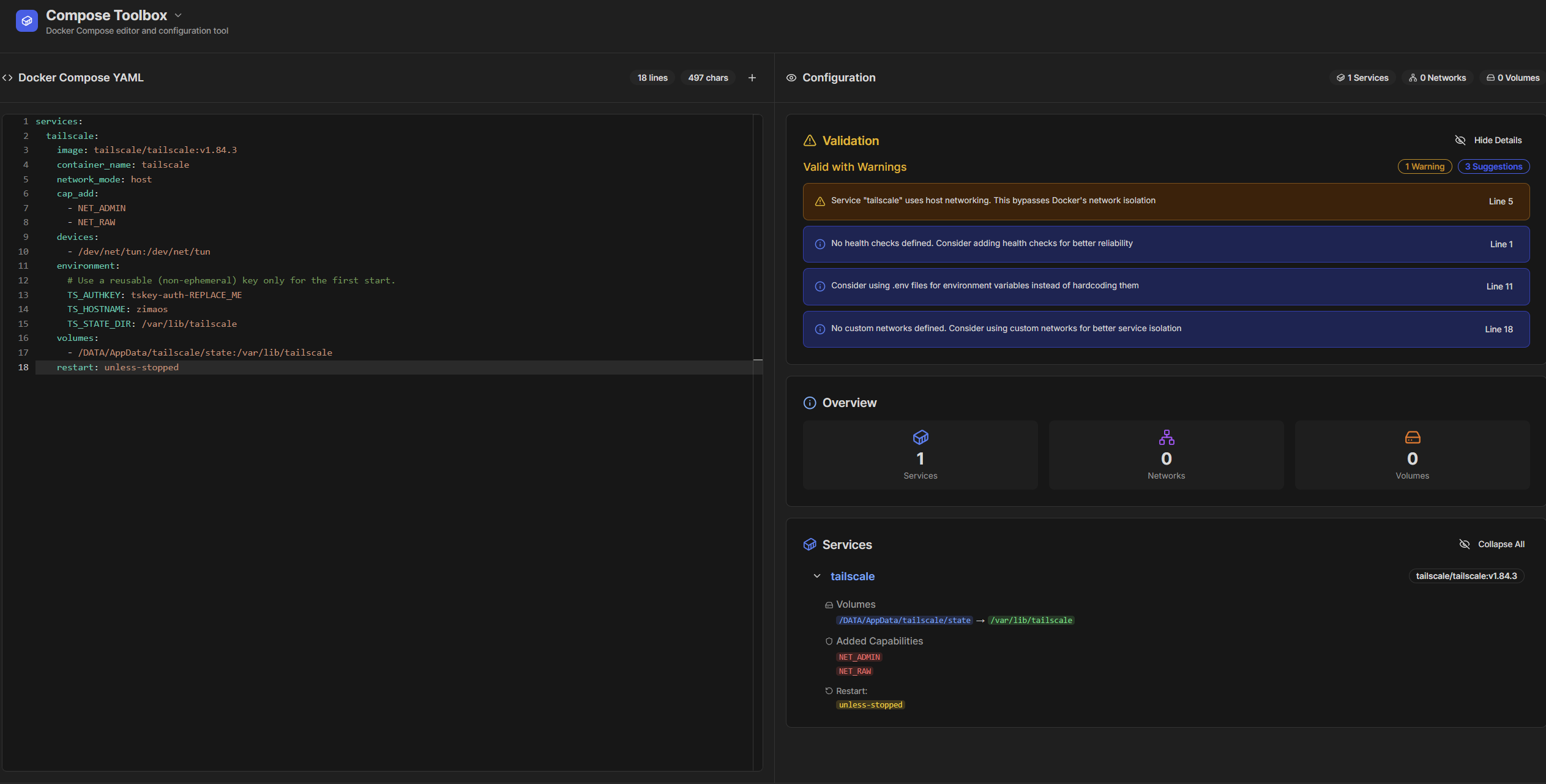Image resolution: width=1546 pixels, height=784 pixels.
Task: Click the Networks icon in Overview card
Action: coord(1166,437)
